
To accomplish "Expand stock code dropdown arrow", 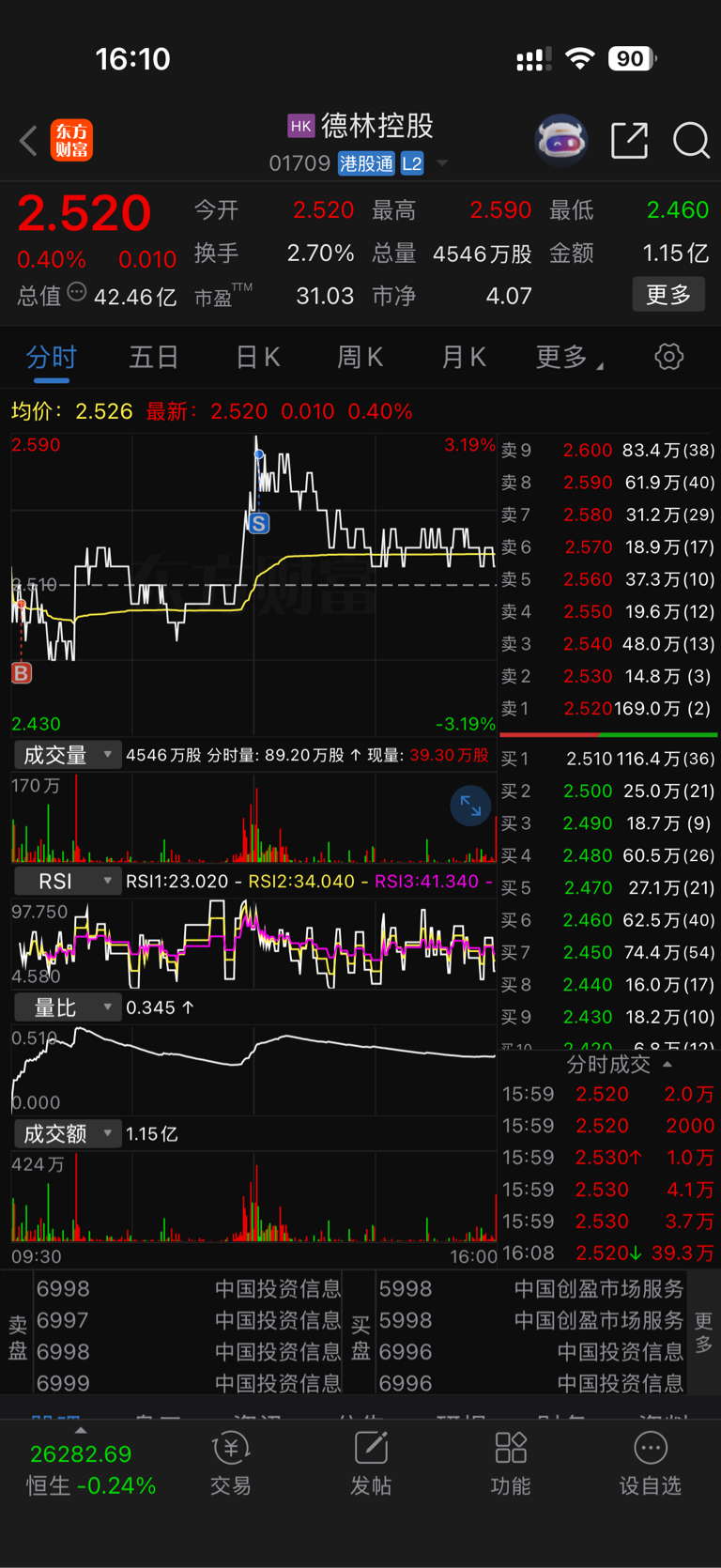I will click(442, 163).
